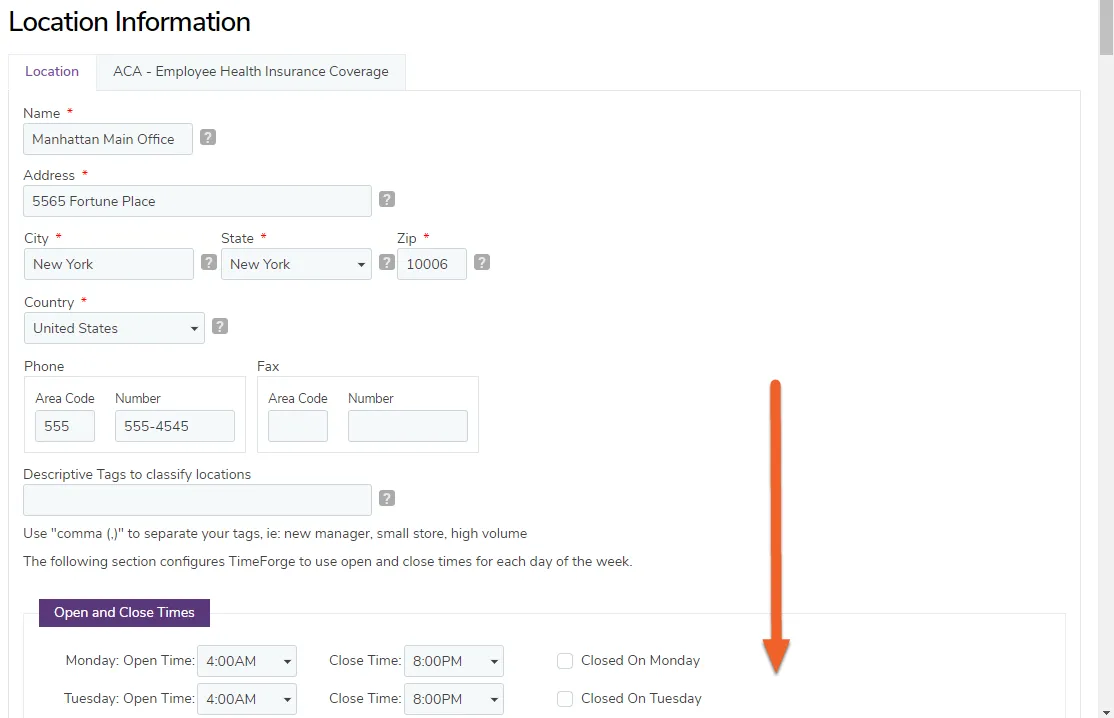The height and width of the screenshot is (718, 1114).
Task: Click the Address field with 5565 Fortune Place
Action: [x=198, y=201]
